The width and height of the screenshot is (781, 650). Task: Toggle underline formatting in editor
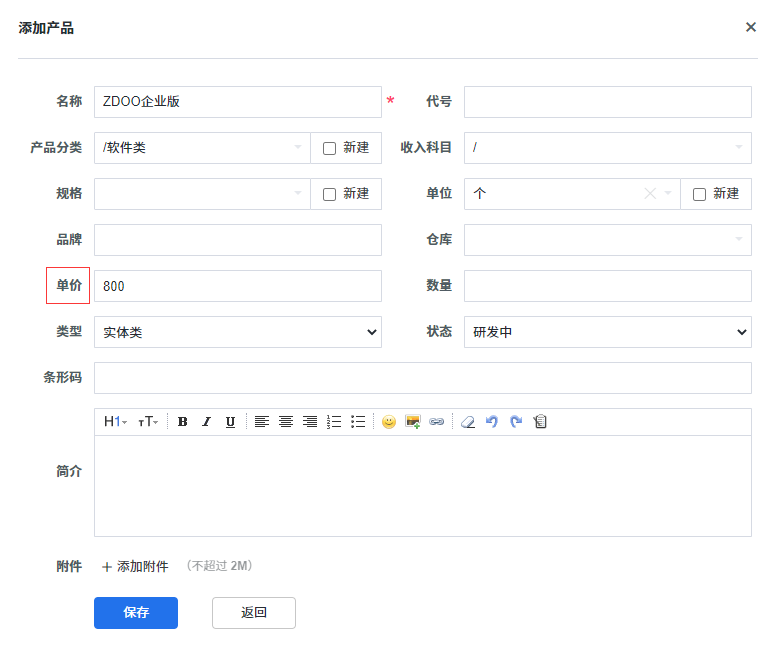tap(230, 422)
